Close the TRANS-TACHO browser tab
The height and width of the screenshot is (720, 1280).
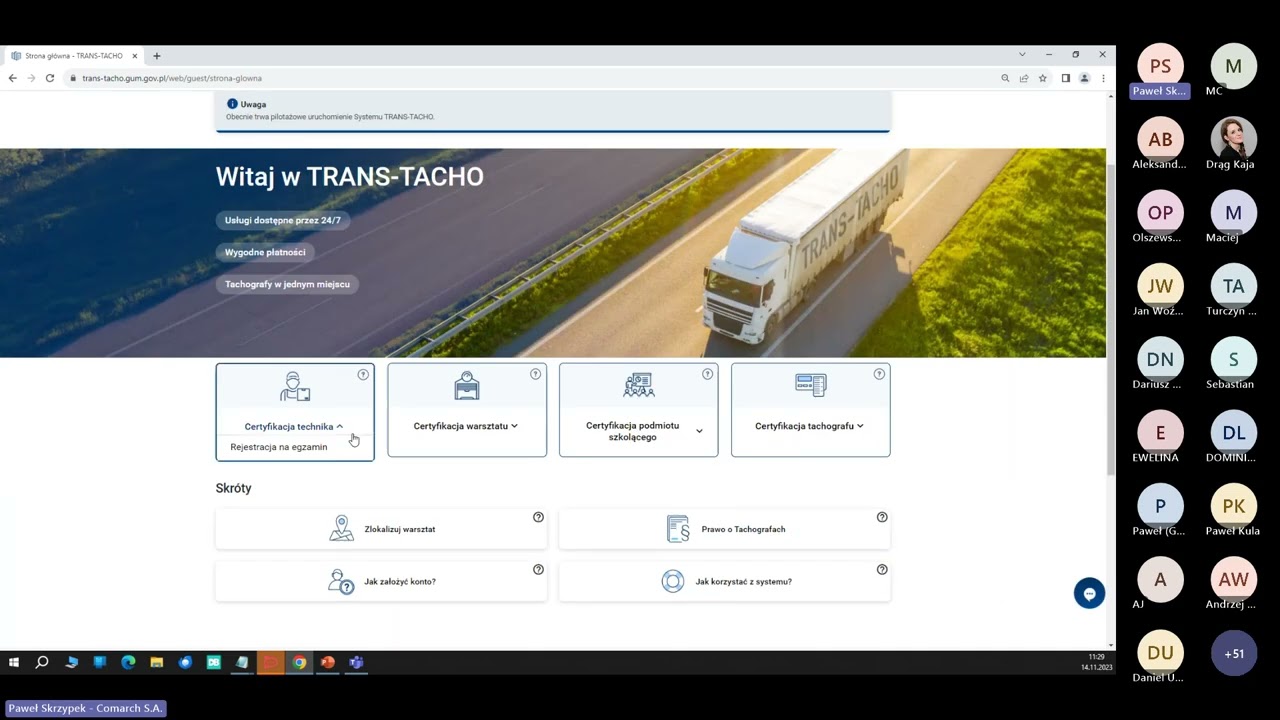134,56
